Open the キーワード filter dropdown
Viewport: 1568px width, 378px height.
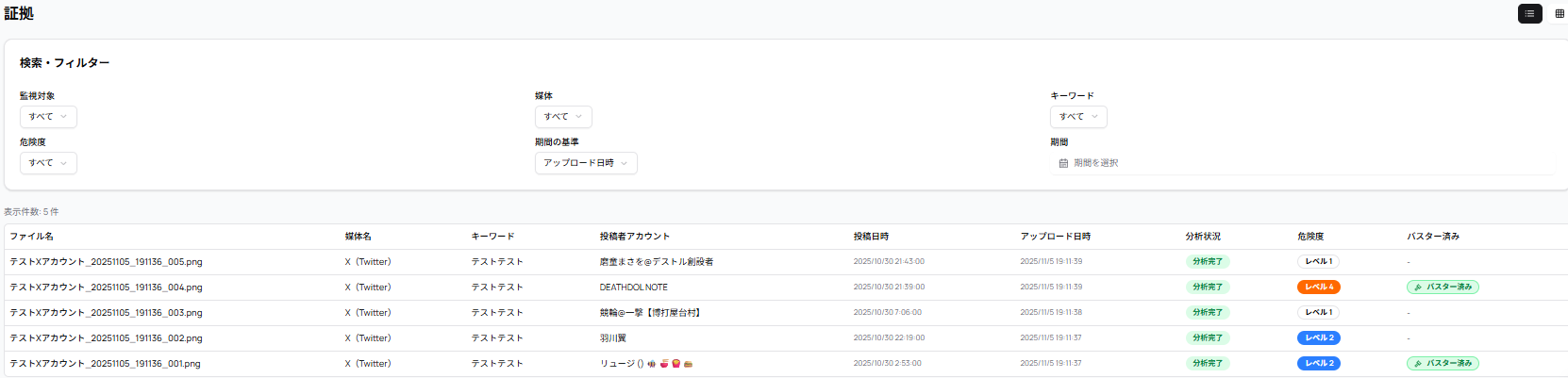[x=1078, y=117]
